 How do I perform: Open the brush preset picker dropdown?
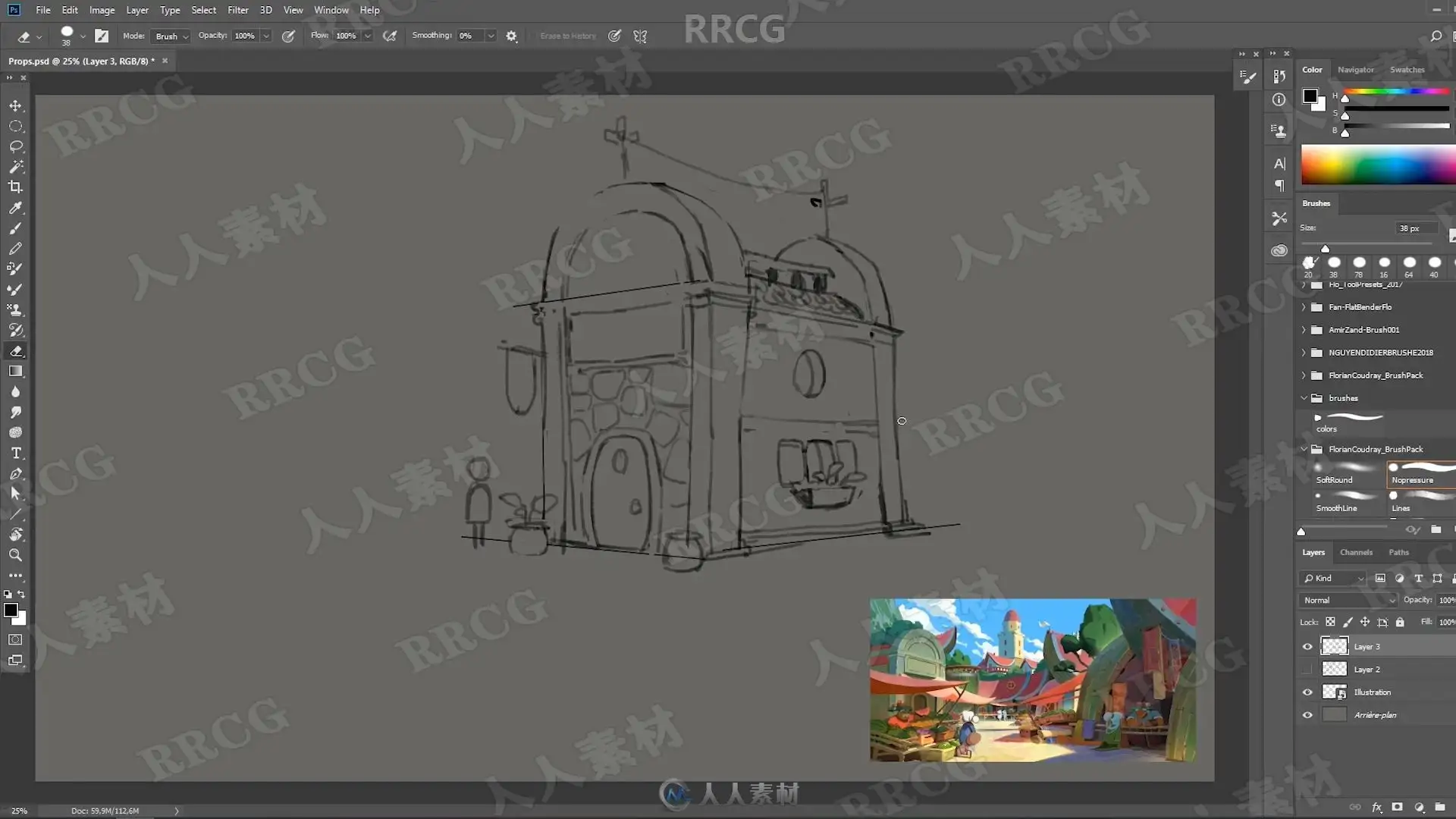(83, 36)
